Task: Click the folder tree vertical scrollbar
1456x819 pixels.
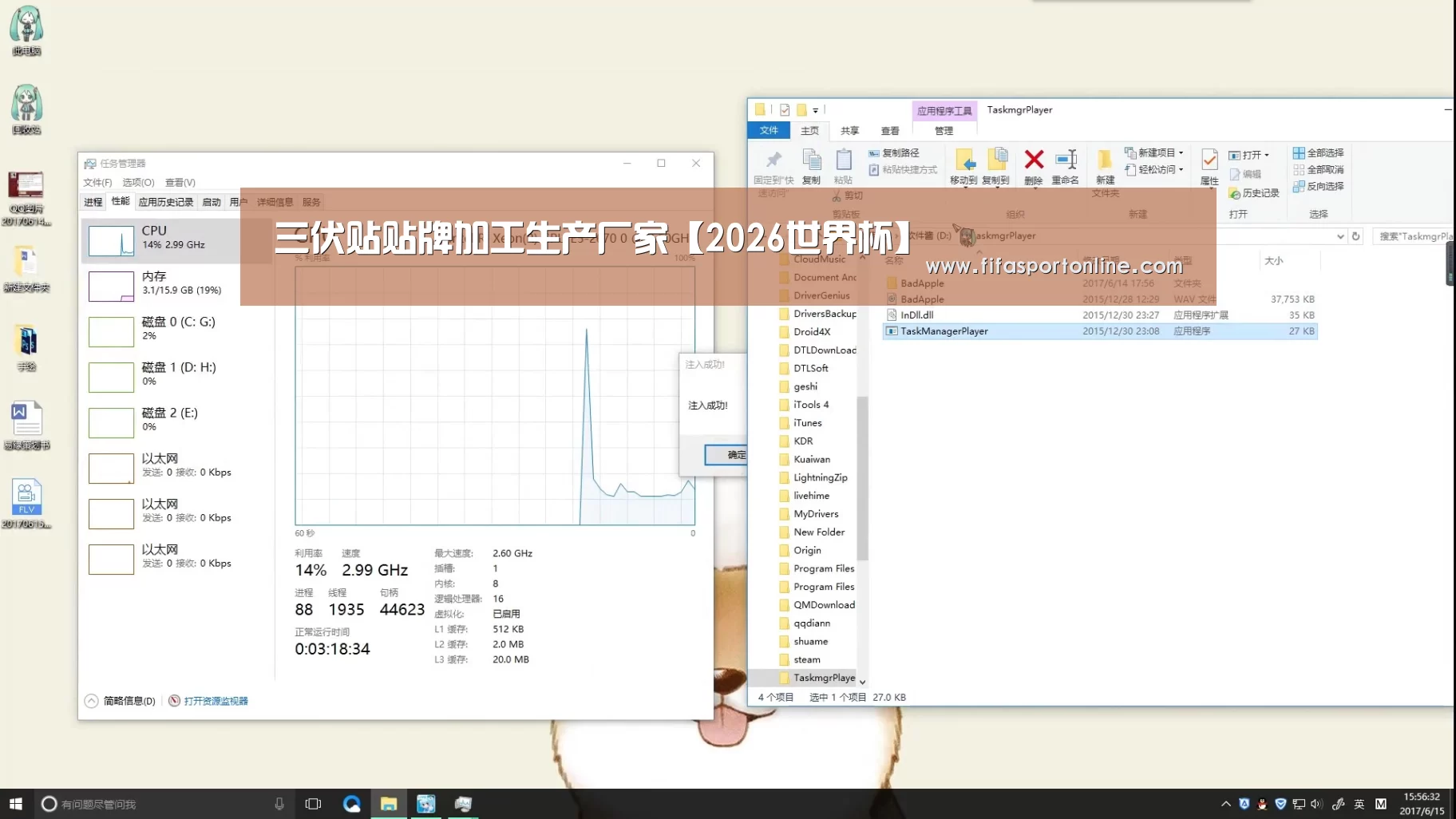Action: (862, 477)
